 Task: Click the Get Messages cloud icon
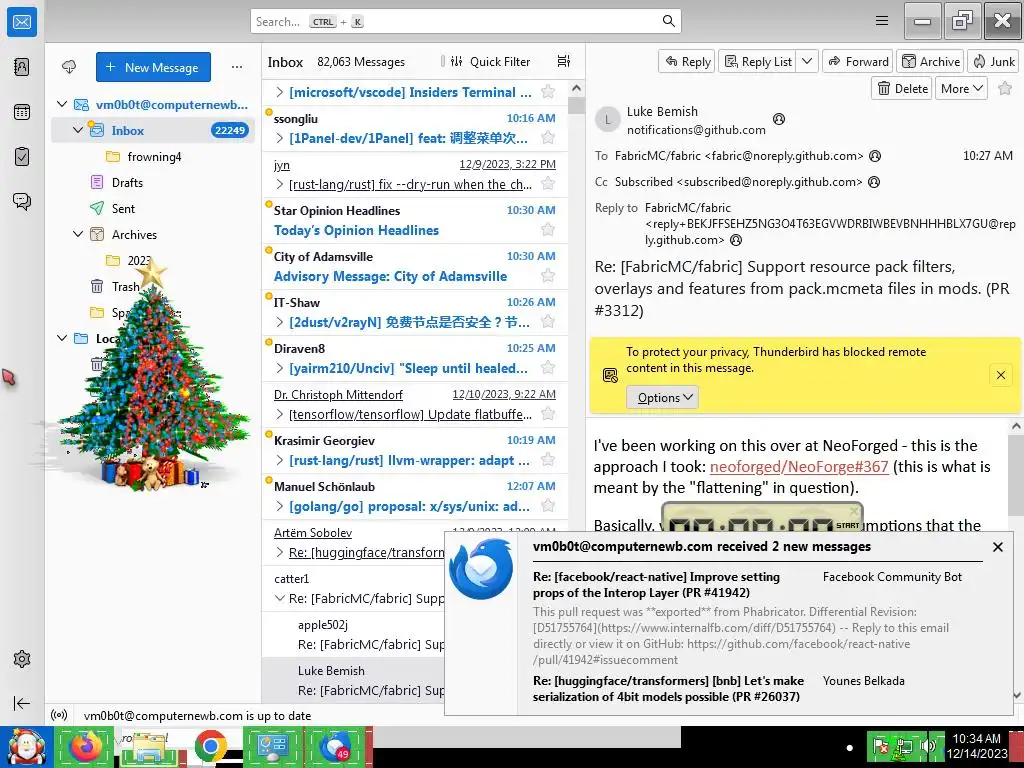pos(69,67)
